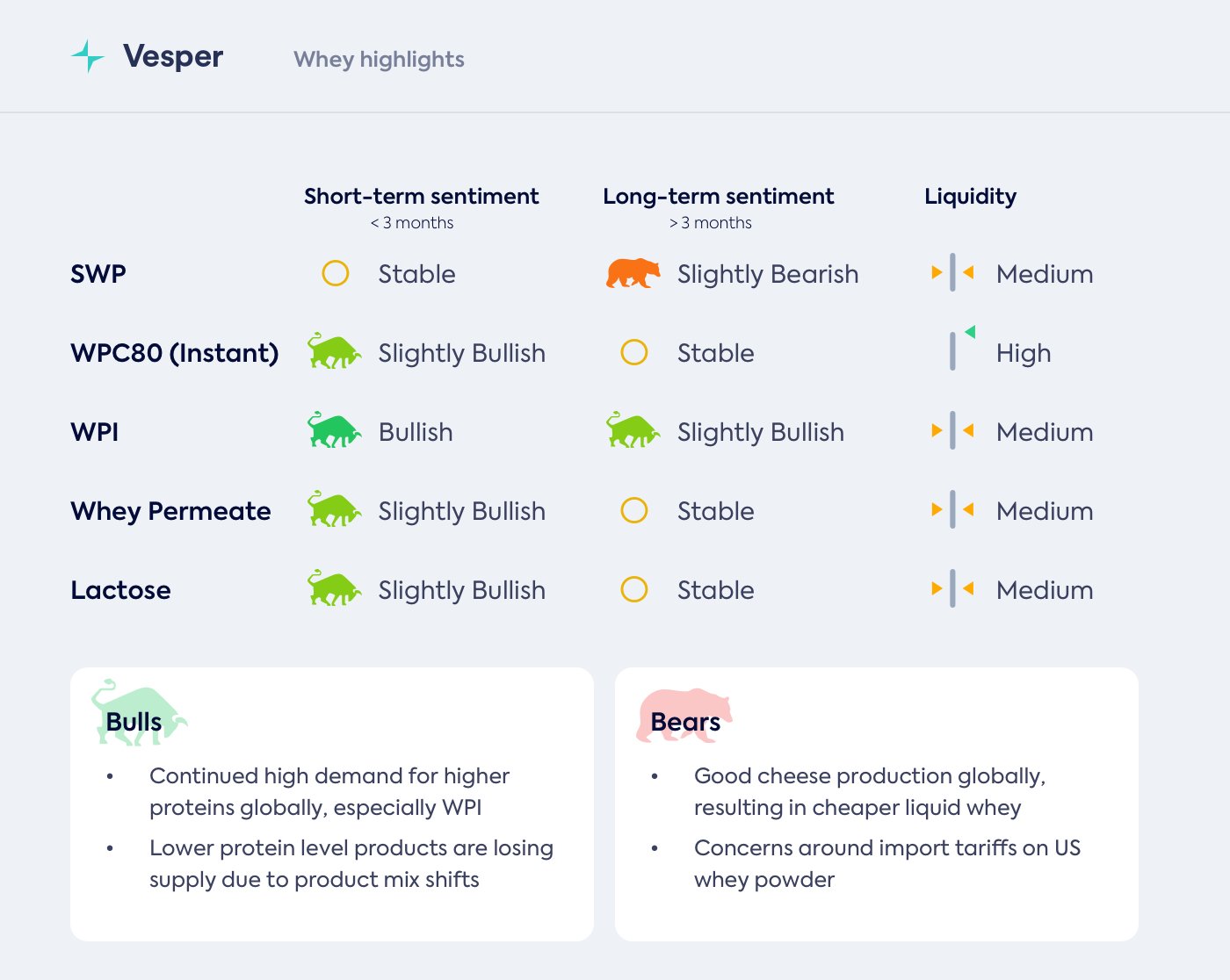
Task: Click WPC80 long-term stable circle
Action: 633,352
